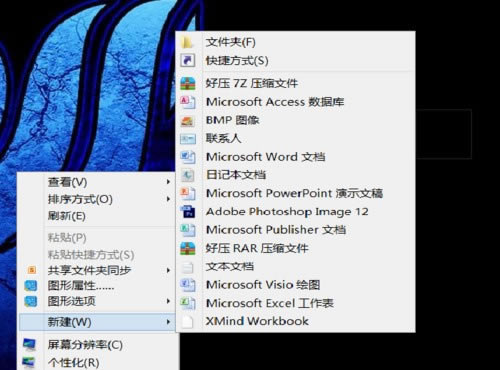
Task: Open 图形属性...... from context menu
Action: click(x=97, y=286)
